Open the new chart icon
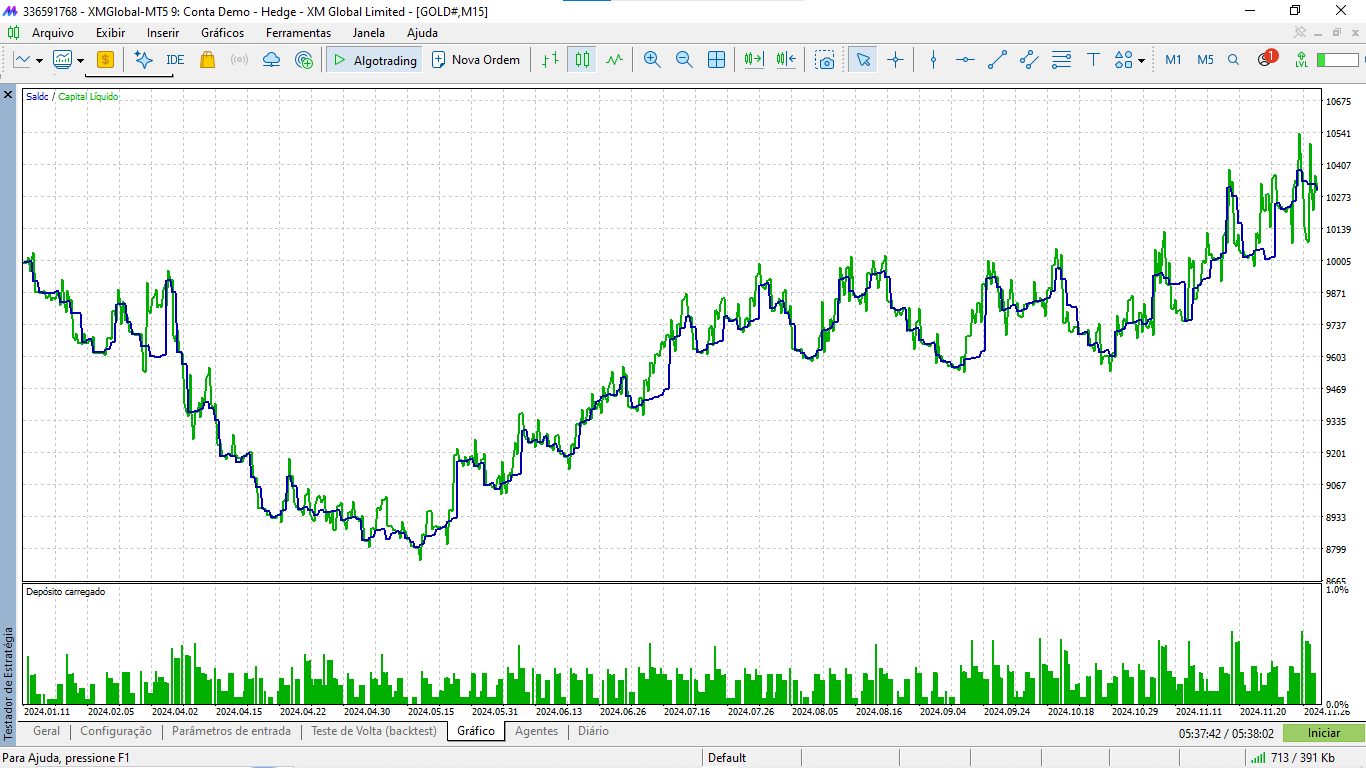The width and height of the screenshot is (1366, 768). 22,60
